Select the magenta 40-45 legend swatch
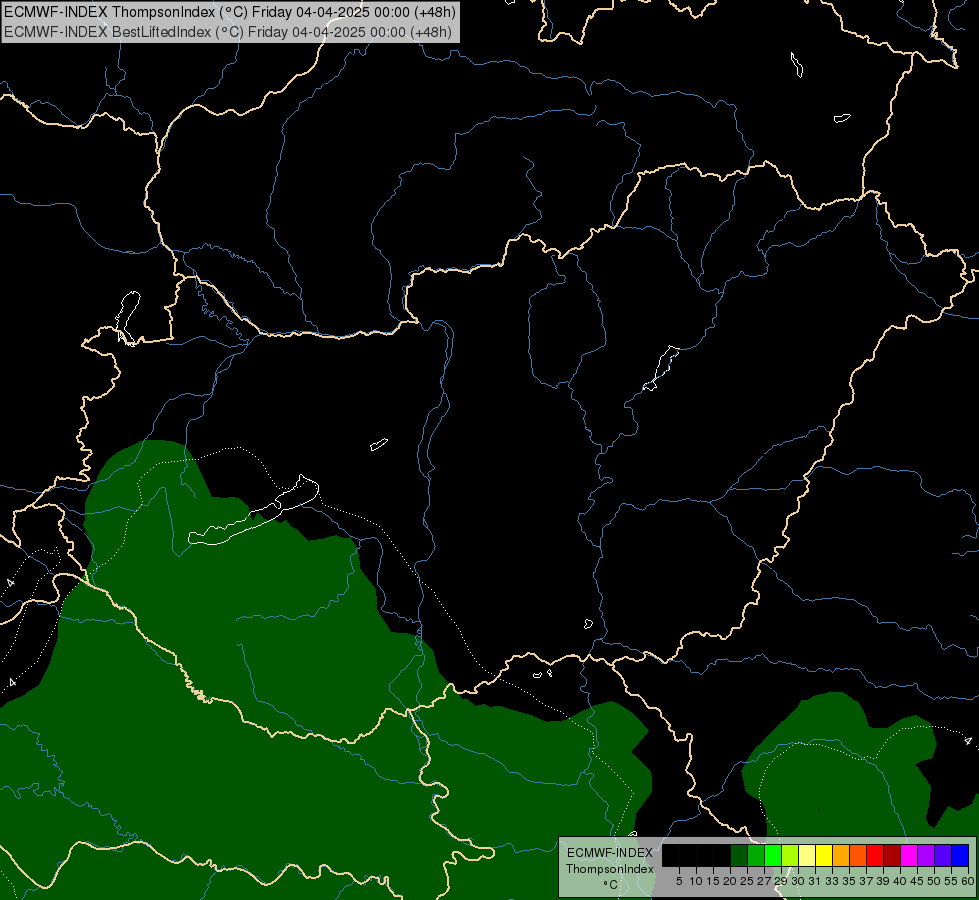This screenshot has height=900, width=979. 909,855
